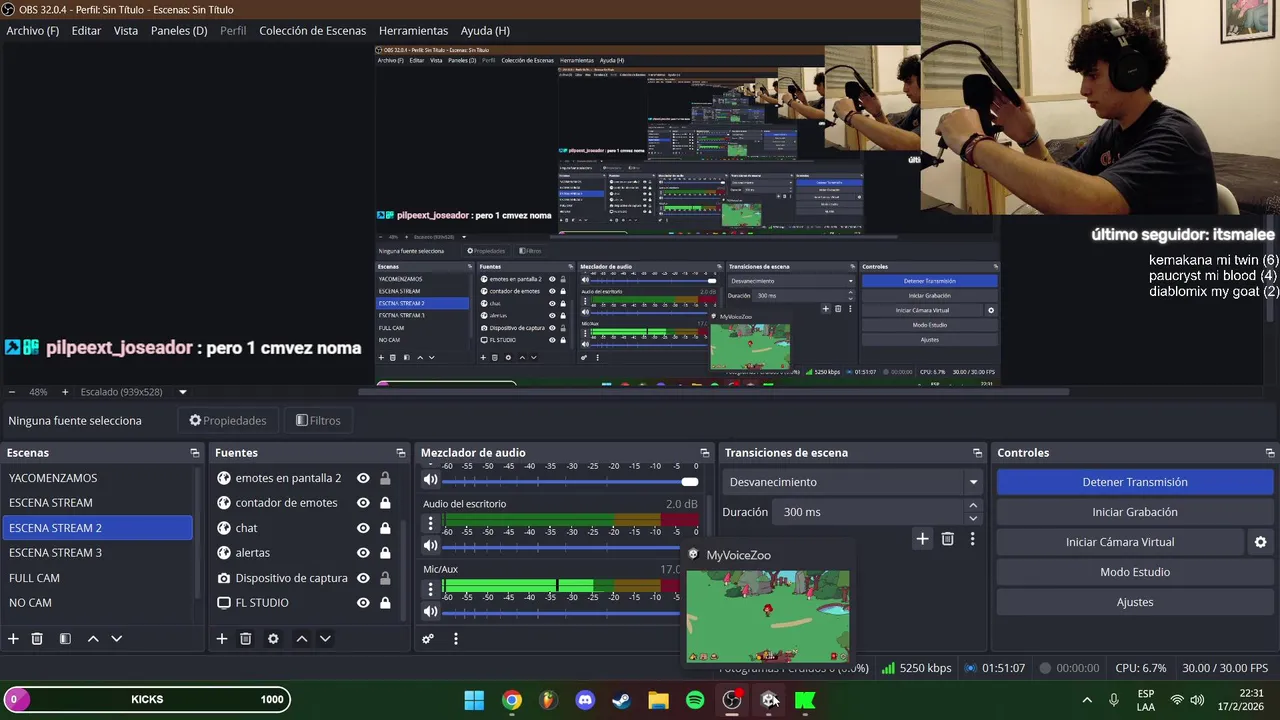
Task: Open the Vista menu
Action: 126,31
